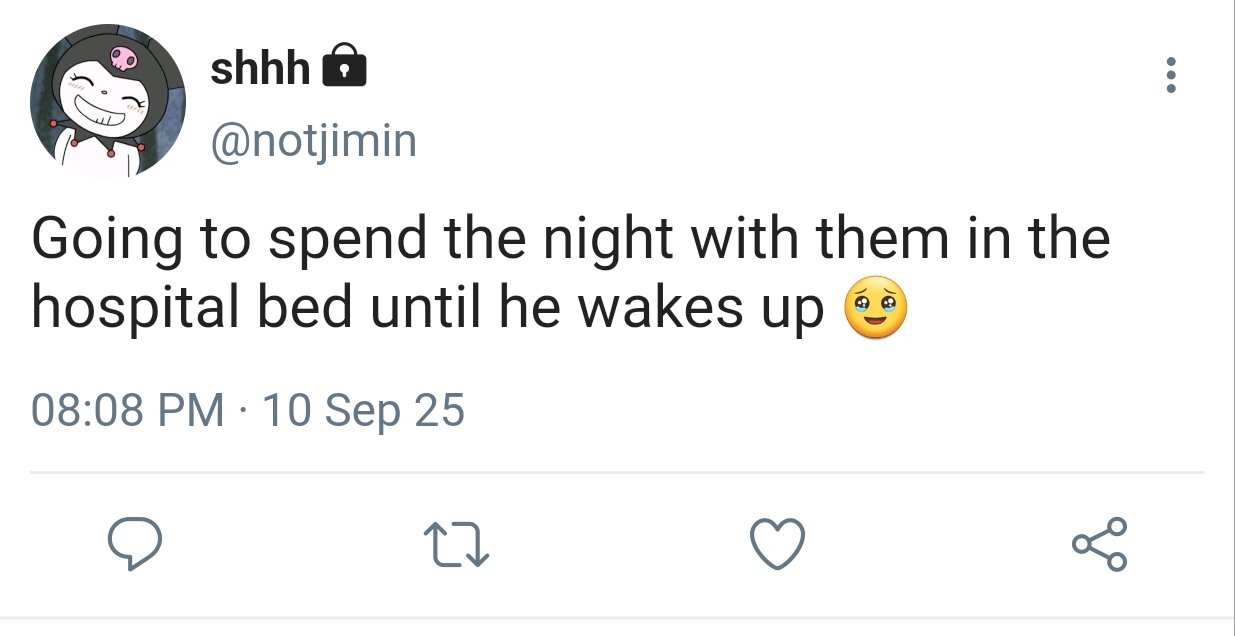Like the tweet with heart icon
The height and width of the screenshot is (636, 1235).
coord(777,545)
